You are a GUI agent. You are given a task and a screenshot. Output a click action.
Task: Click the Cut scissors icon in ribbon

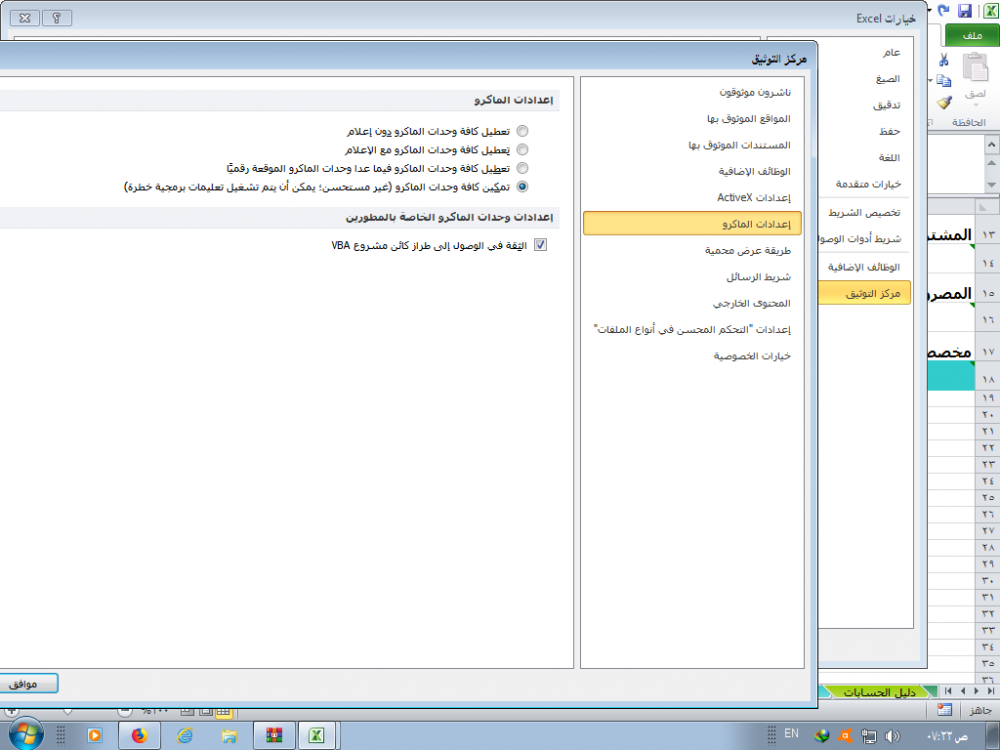(x=944, y=60)
